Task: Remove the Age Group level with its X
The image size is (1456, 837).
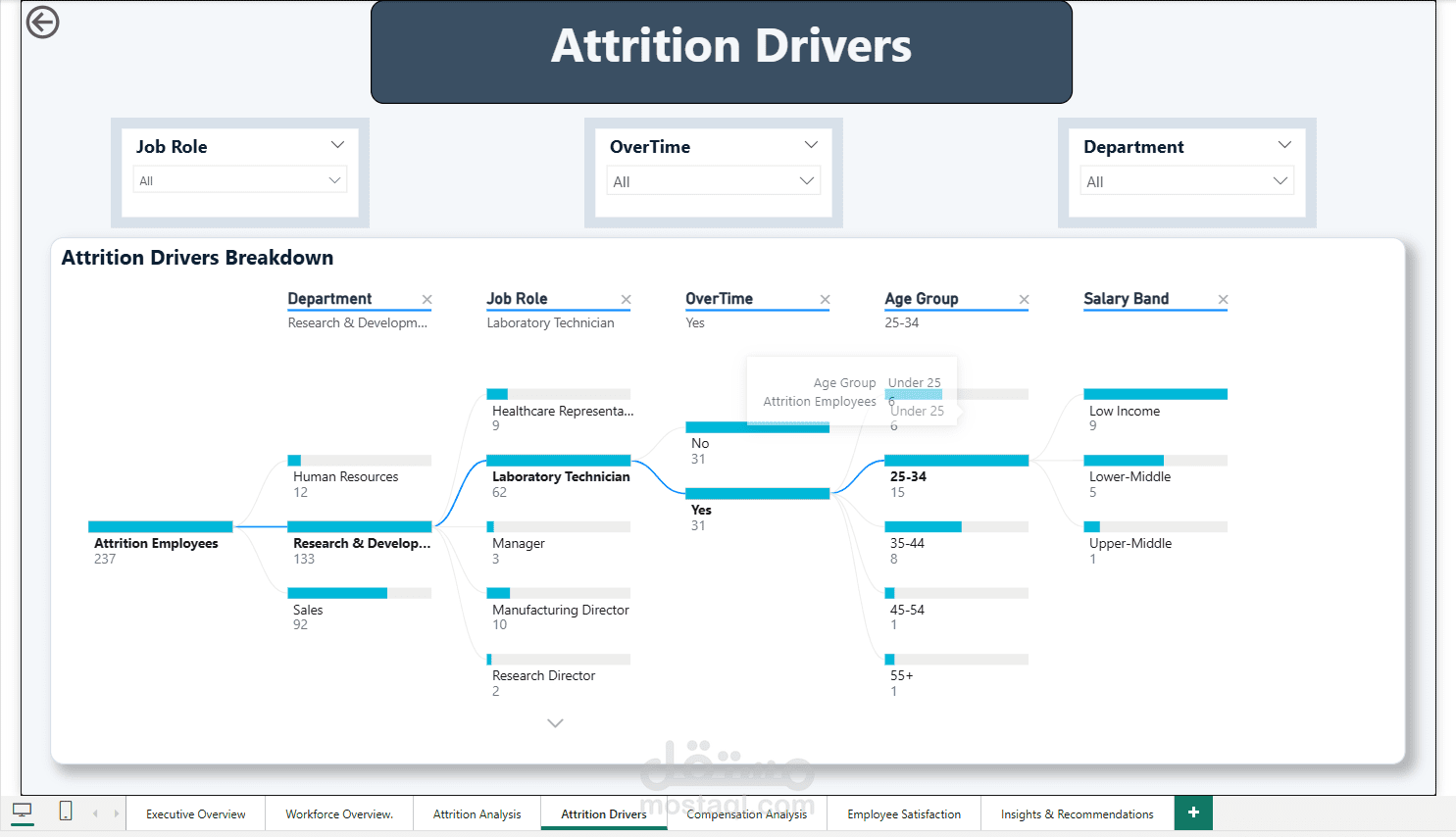Action: pyautogui.click(x=1024, y=300)
